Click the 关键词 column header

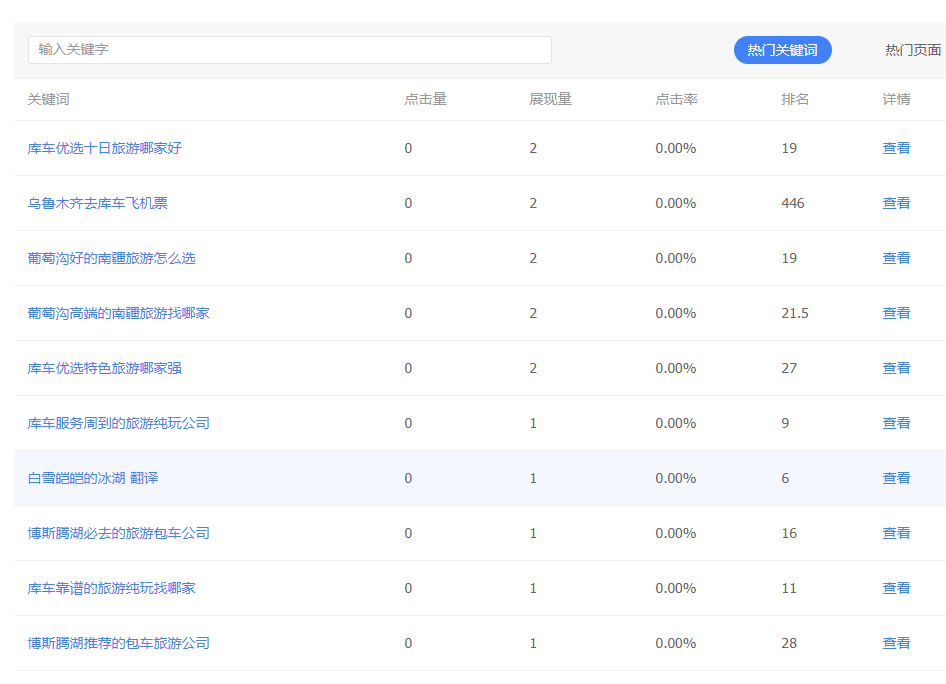click(x=48, y=100)
